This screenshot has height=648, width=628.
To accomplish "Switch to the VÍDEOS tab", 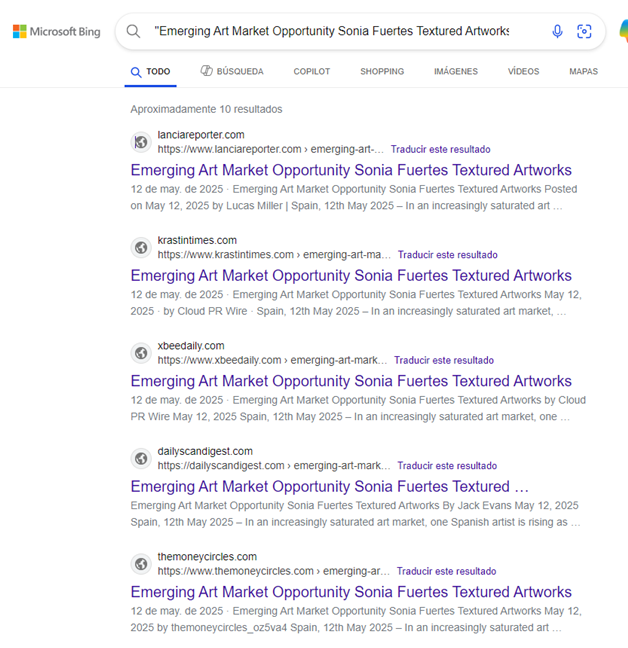I will click(x=523, y=72).
